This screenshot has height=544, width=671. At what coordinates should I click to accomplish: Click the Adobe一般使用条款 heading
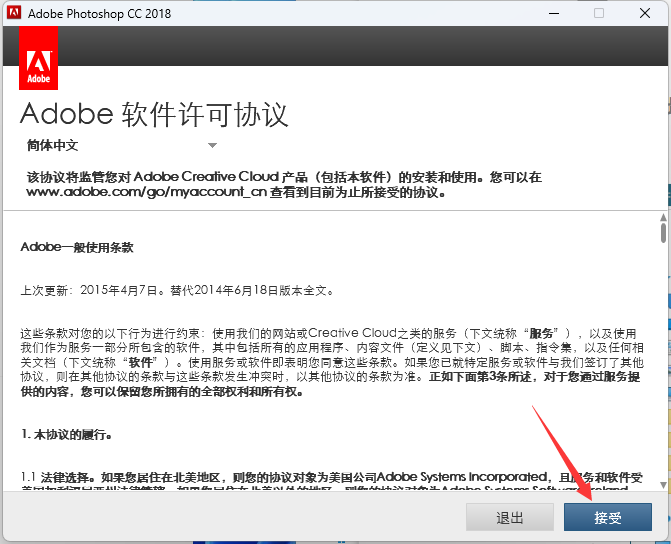[x=77, y=247]
